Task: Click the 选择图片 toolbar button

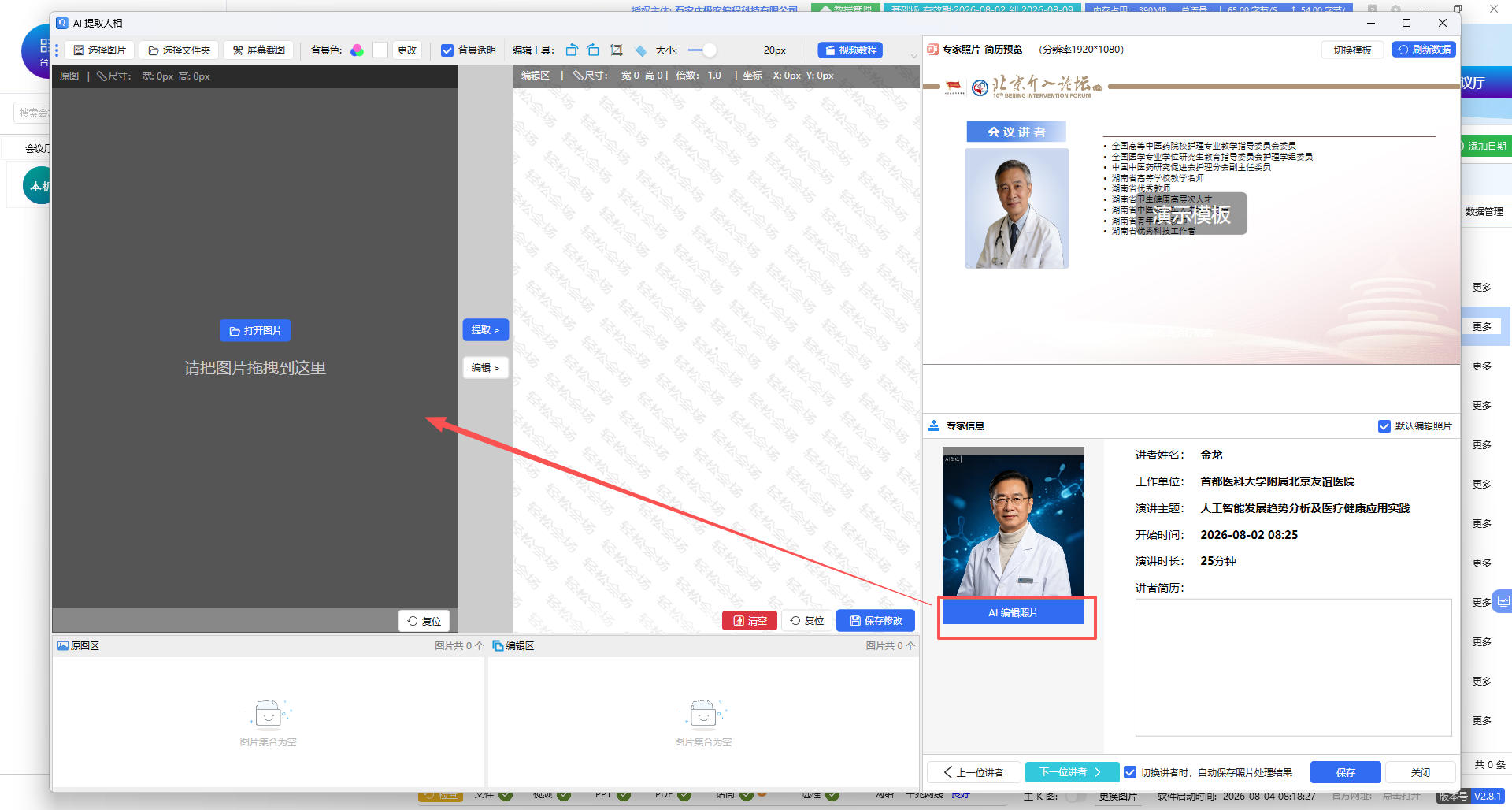Action: tap(99, 50)
